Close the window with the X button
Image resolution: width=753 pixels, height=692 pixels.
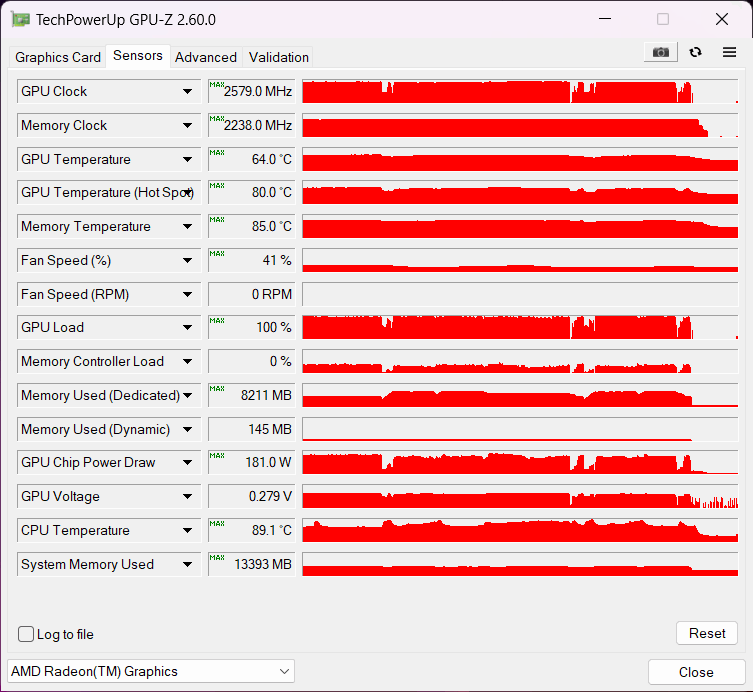coord(722,19)
